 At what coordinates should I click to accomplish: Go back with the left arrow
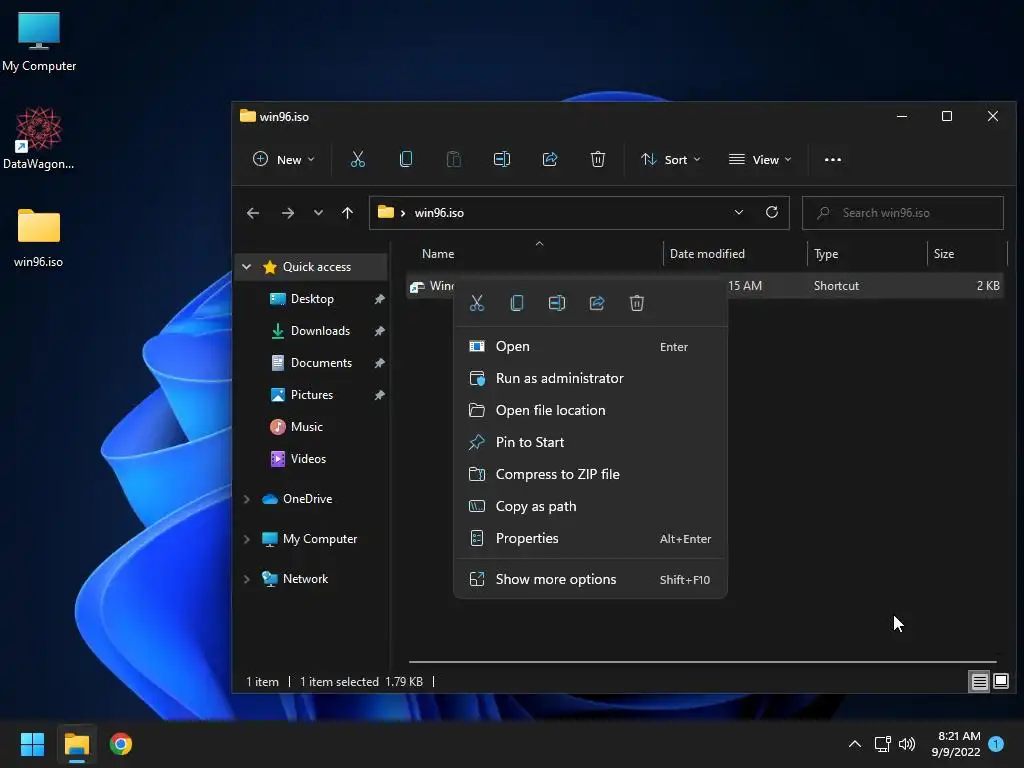pyautogui.click(x=253, y=213)
